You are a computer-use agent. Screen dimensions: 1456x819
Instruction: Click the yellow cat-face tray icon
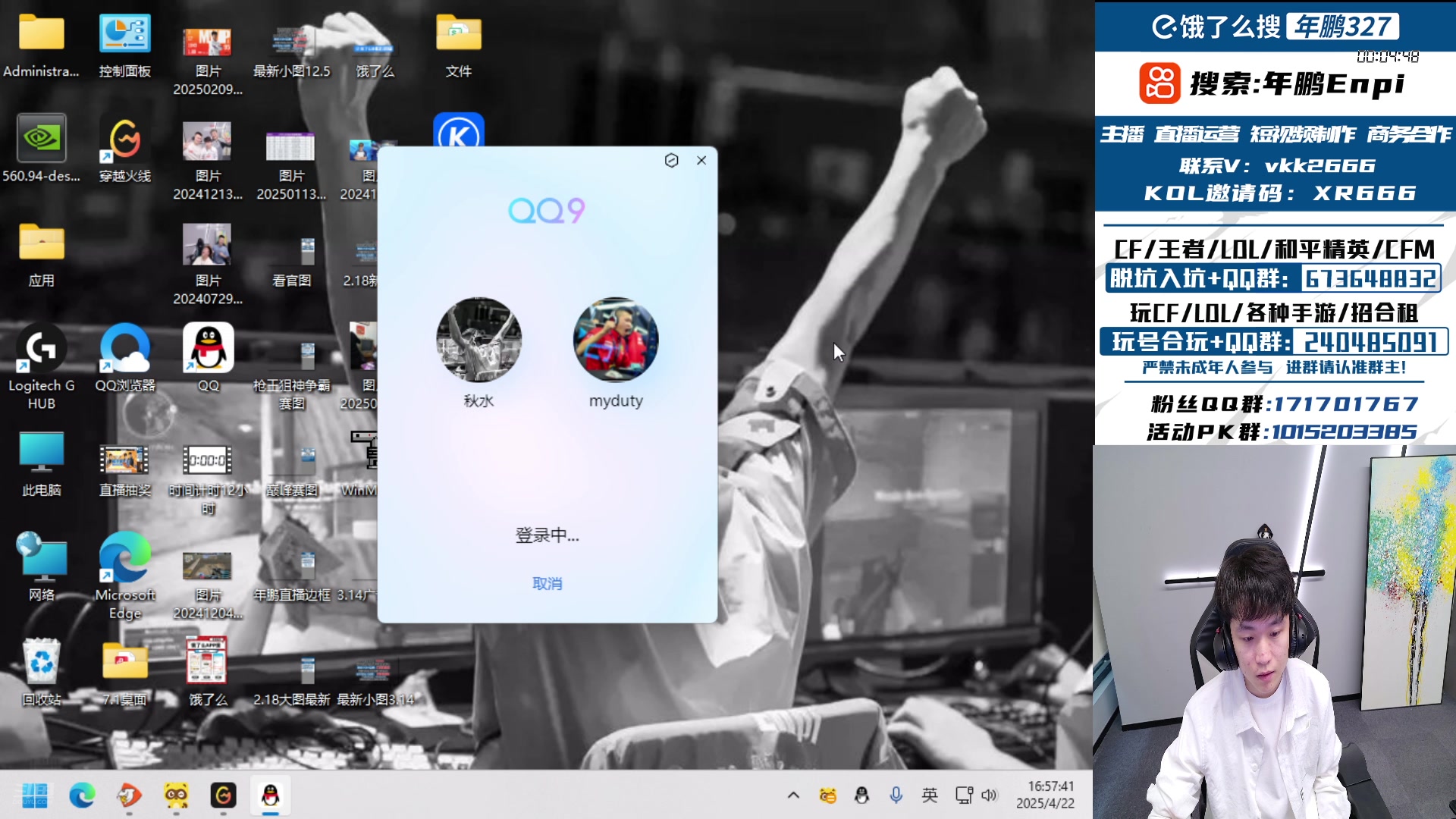(x=827, y=795)
